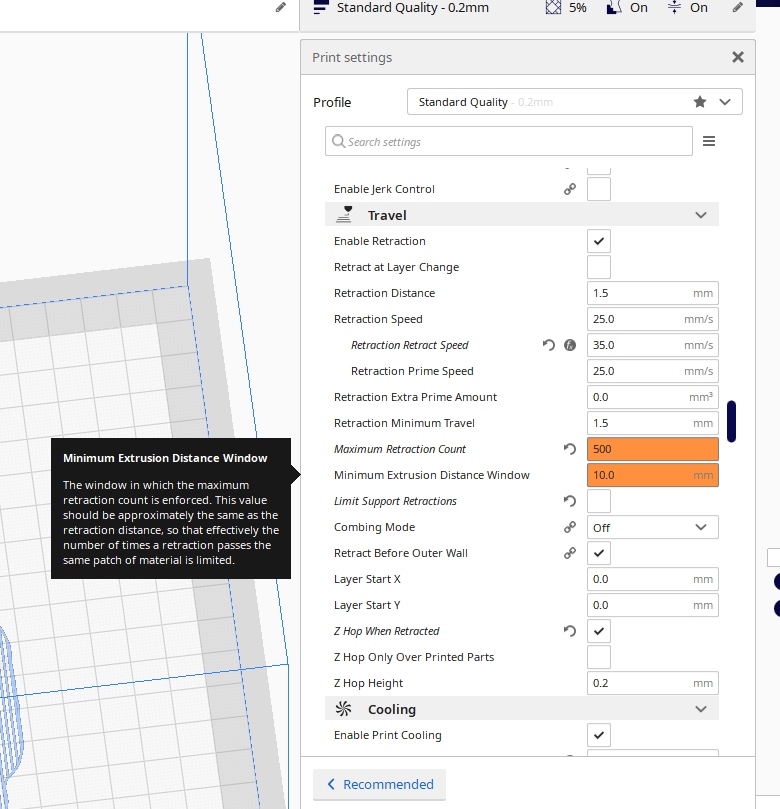Switch to Recommended print settings
Image resolution: width=780 pixels, height=809 pixels.
pos(380,785)
